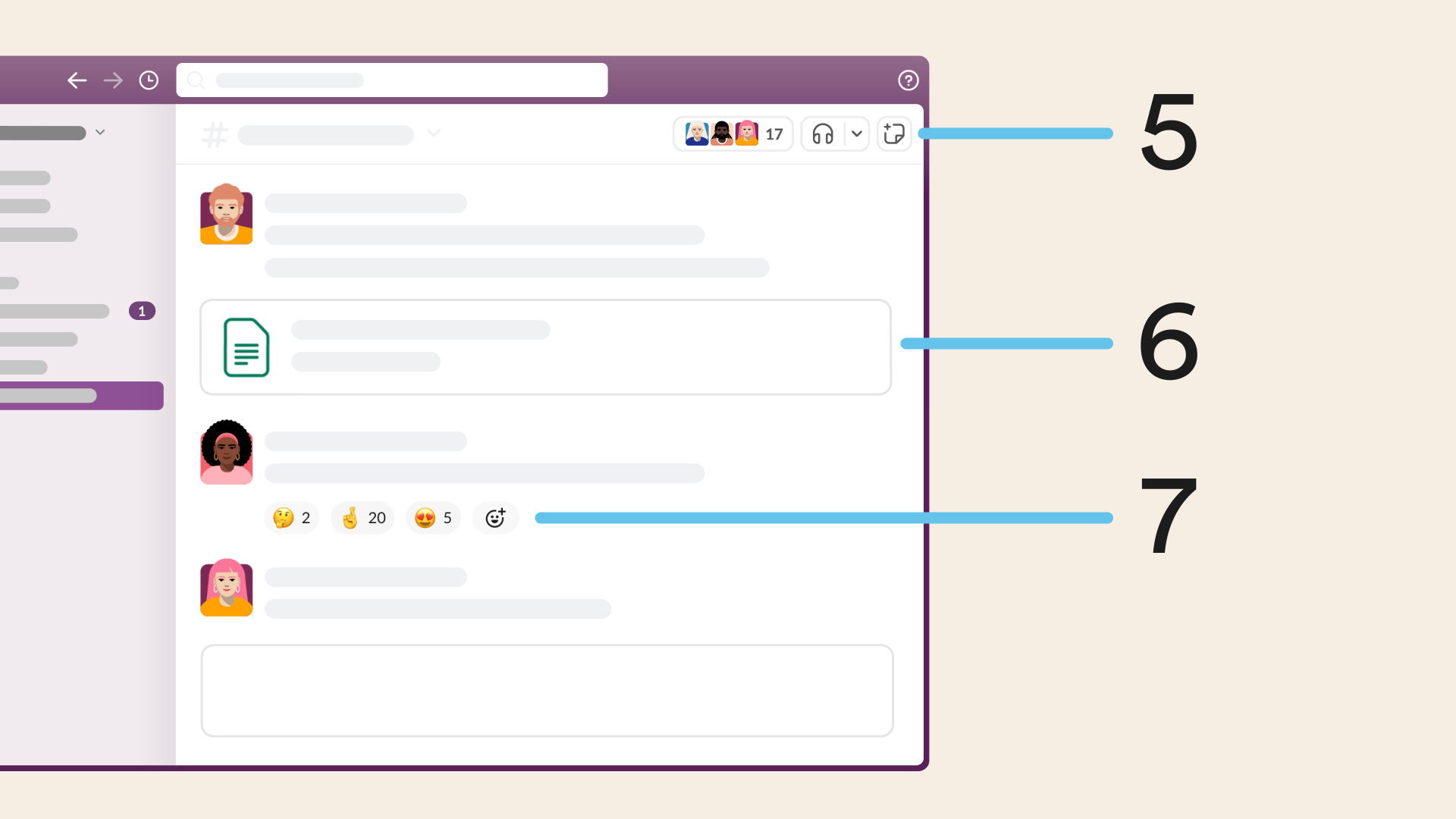The width and height of the screenshot is (1456, 819).
Task: Select the raised fingers reaction emoji
Action: click(x=351, y=516)
